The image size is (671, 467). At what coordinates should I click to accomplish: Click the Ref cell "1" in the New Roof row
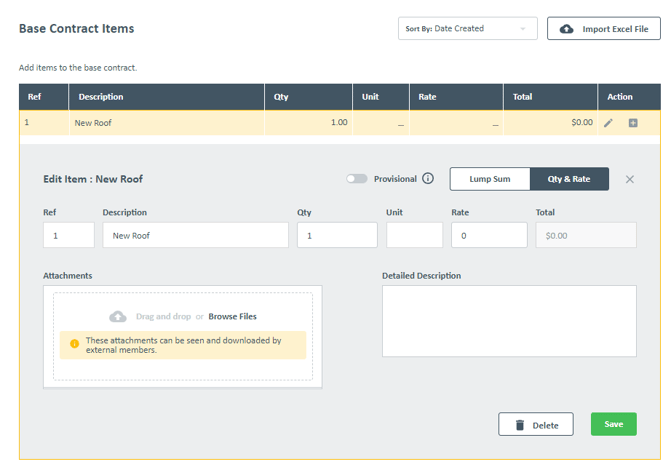(x=44, y=123)
